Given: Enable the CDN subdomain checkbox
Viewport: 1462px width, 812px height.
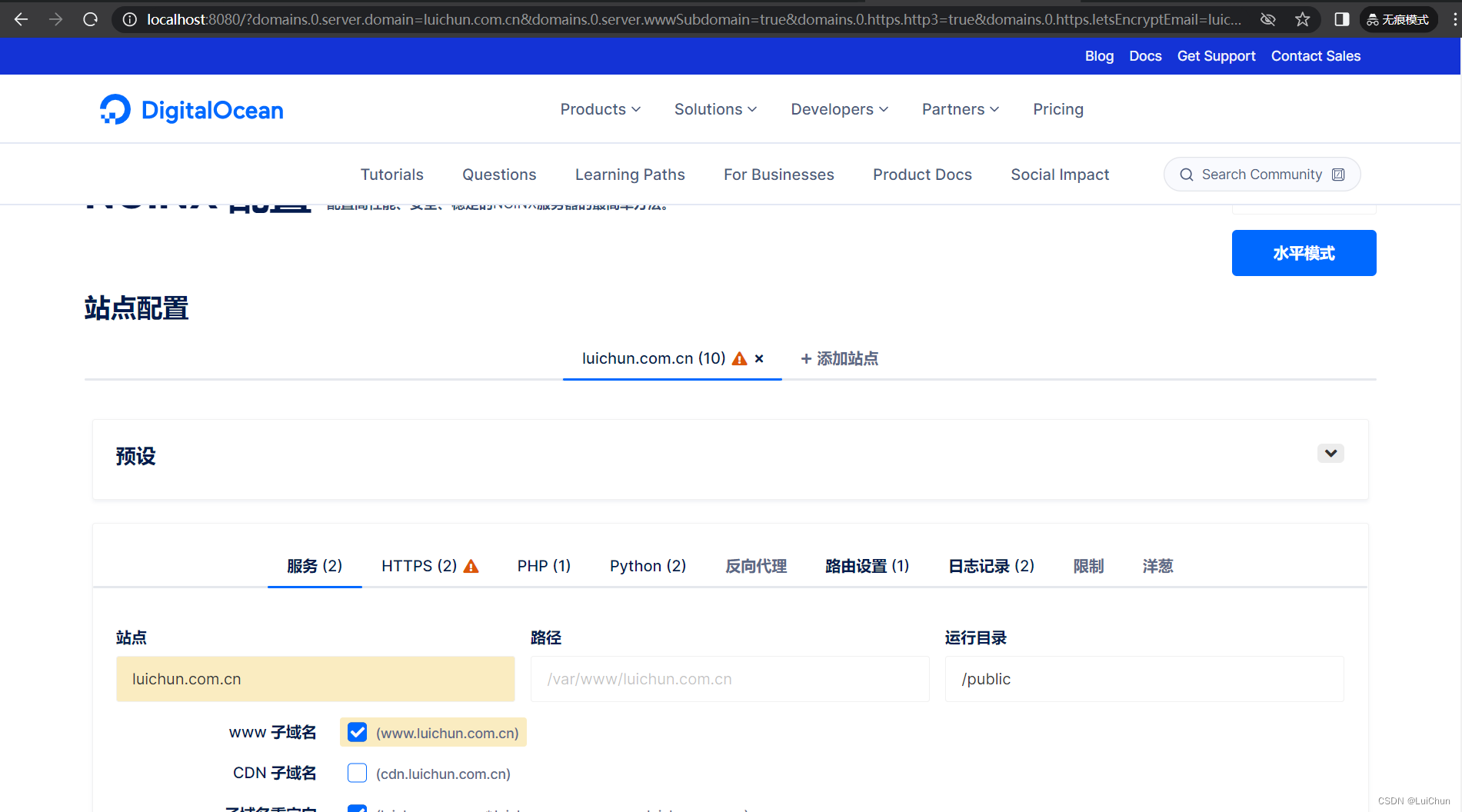Looking at the screenshot, I should coord(357,773).
